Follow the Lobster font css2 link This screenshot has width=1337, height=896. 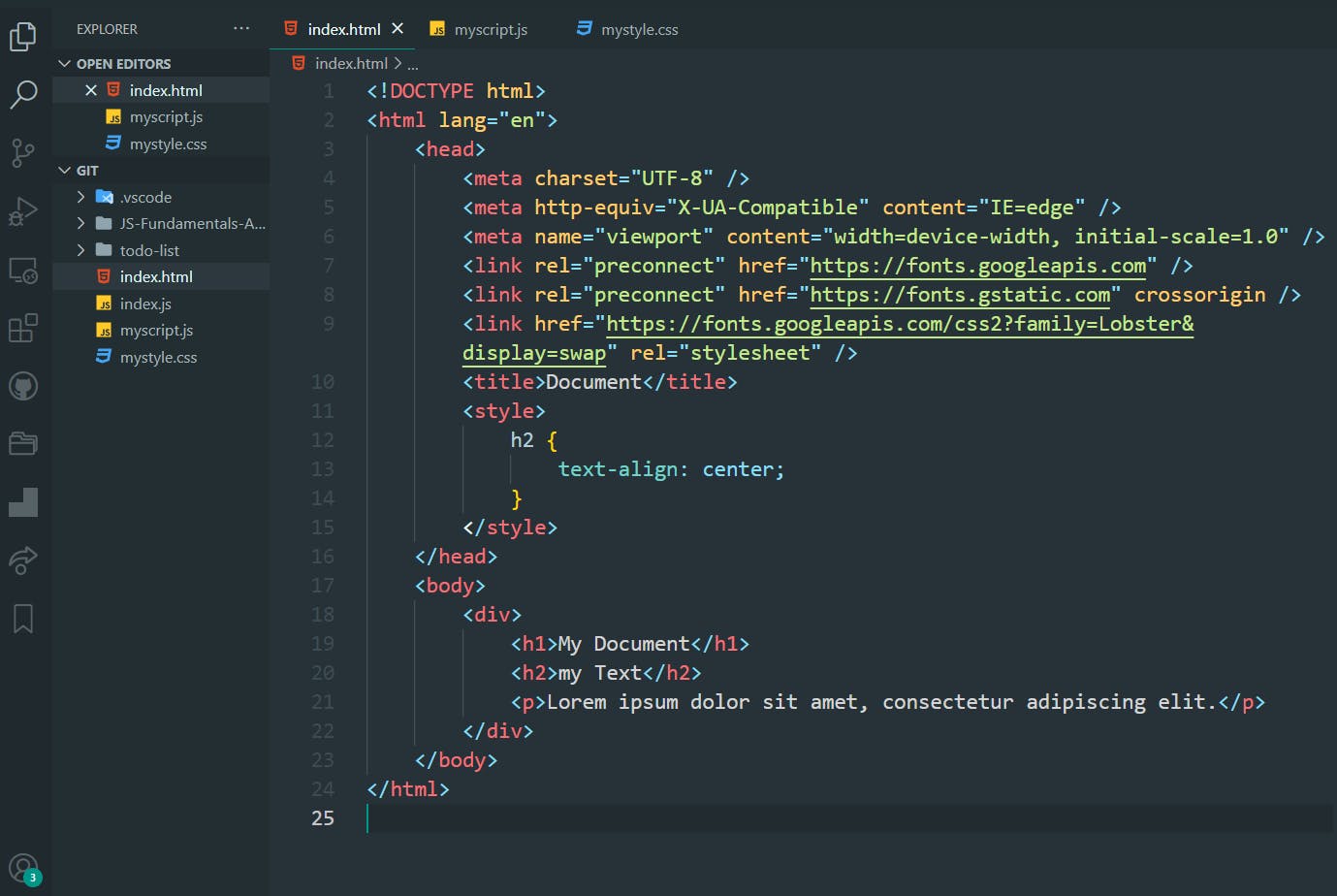click(900, 324)
